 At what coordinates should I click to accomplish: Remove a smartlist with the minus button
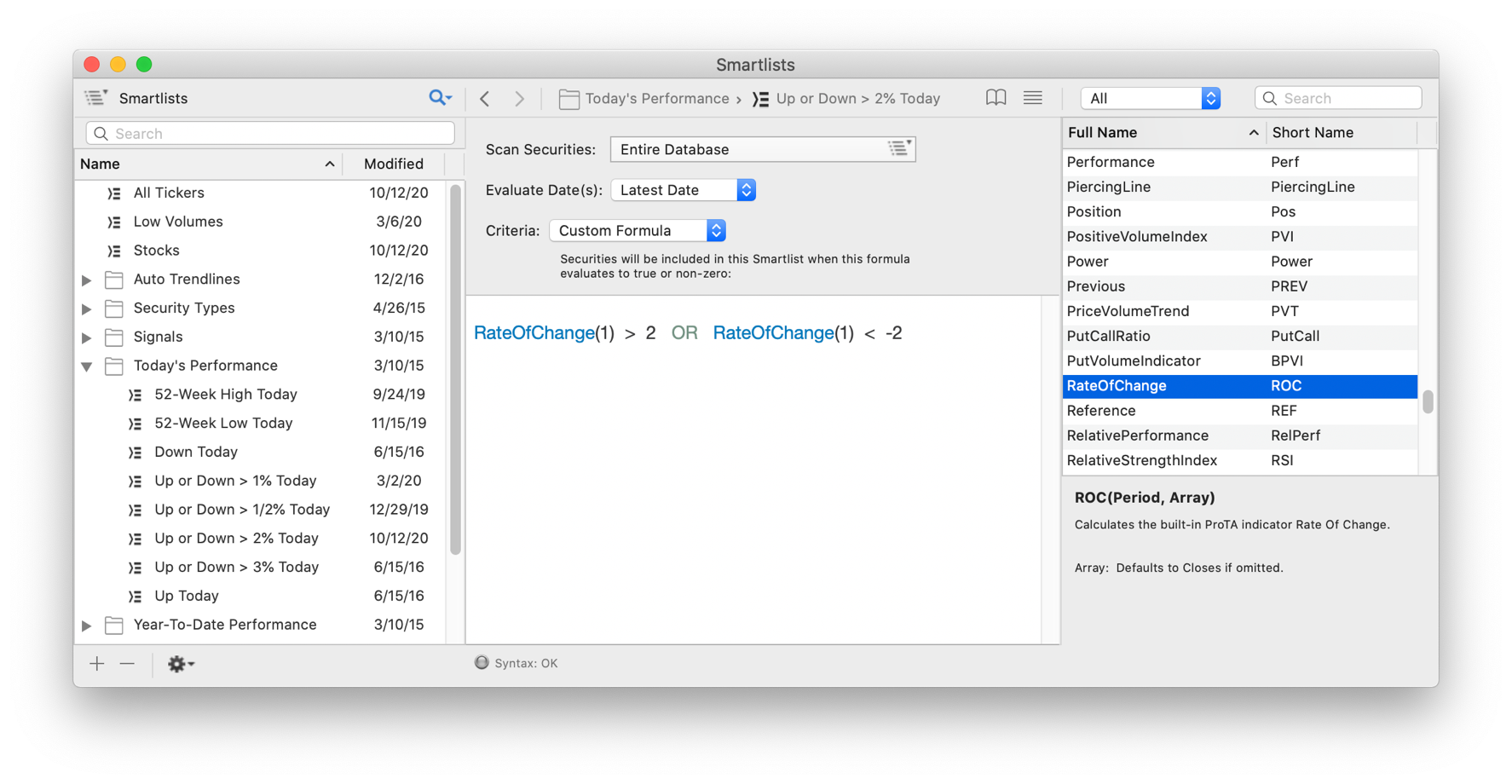pos(126,663)
